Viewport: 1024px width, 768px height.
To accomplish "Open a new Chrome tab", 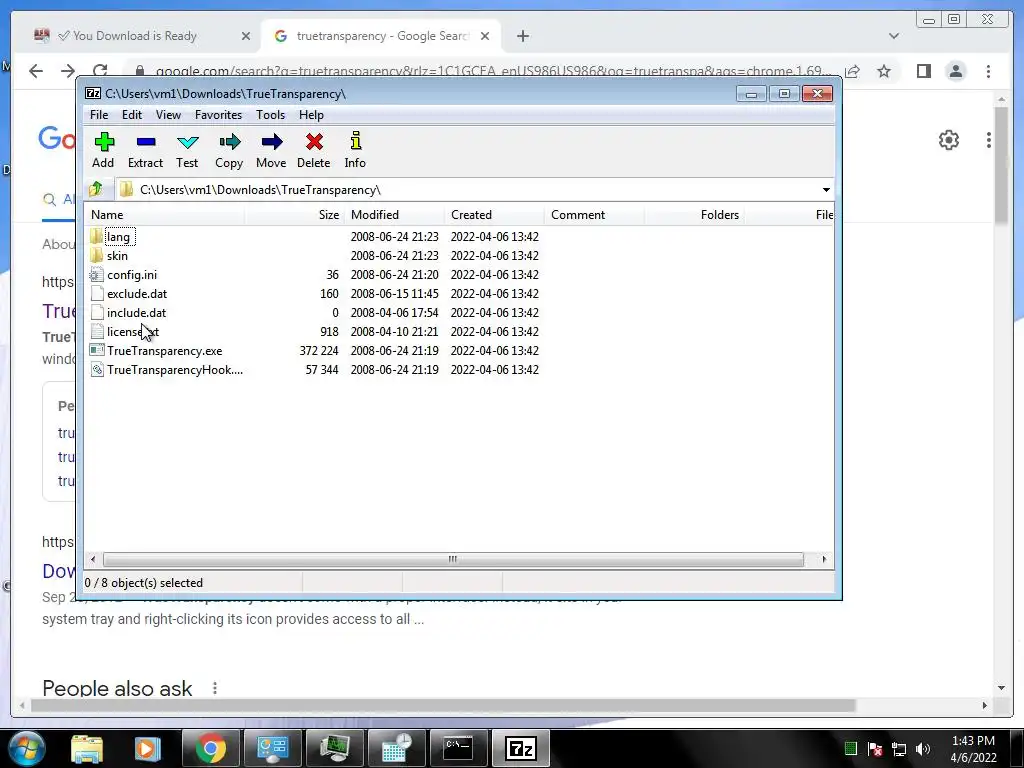I will pos(522,36).
